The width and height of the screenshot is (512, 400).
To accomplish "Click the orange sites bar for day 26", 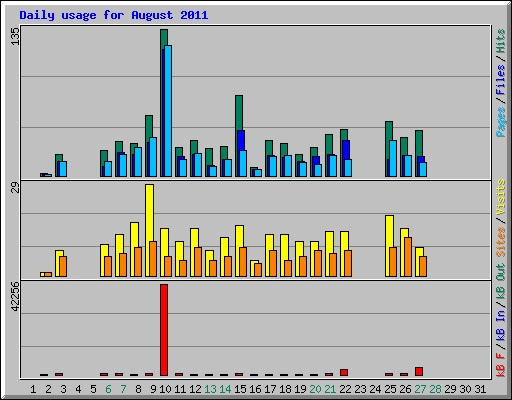I will coord(408,257).
